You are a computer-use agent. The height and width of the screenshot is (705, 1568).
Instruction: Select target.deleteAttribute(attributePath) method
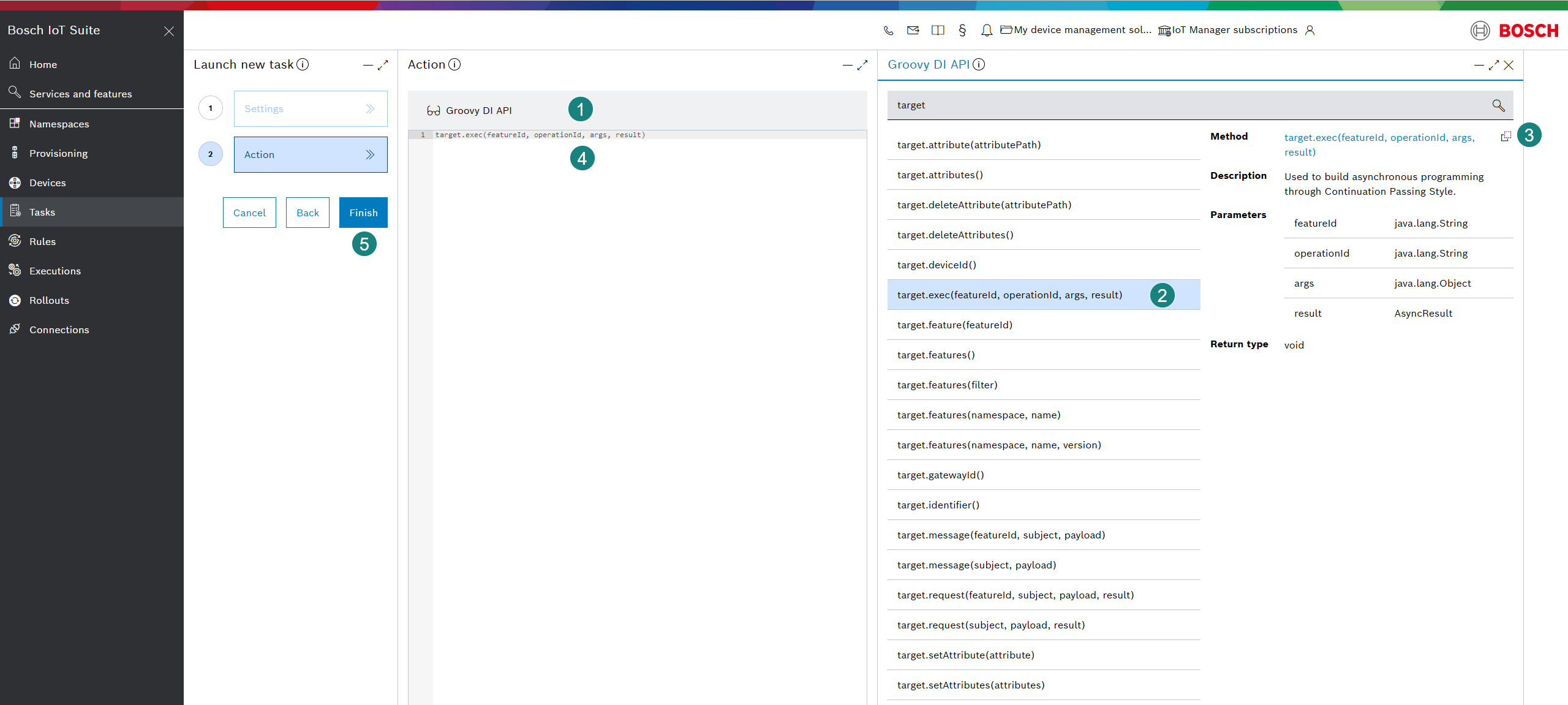coord(1044,205)
